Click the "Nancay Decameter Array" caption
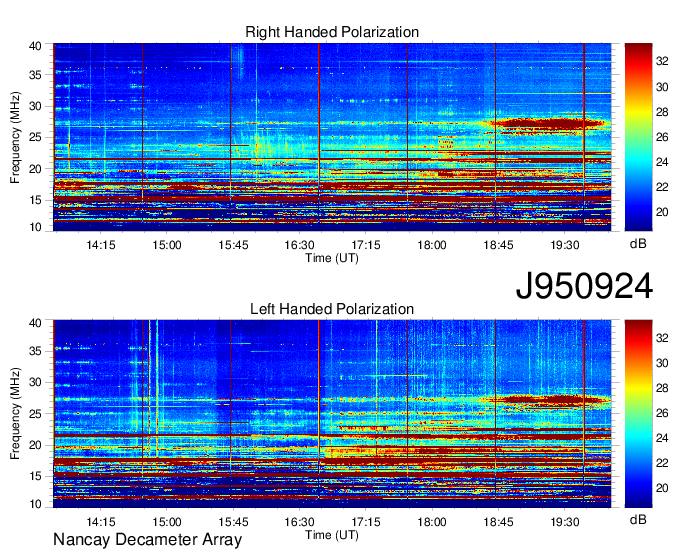This screenshot has width=680, height=552. pyautogui.click(x=147, y=540)
